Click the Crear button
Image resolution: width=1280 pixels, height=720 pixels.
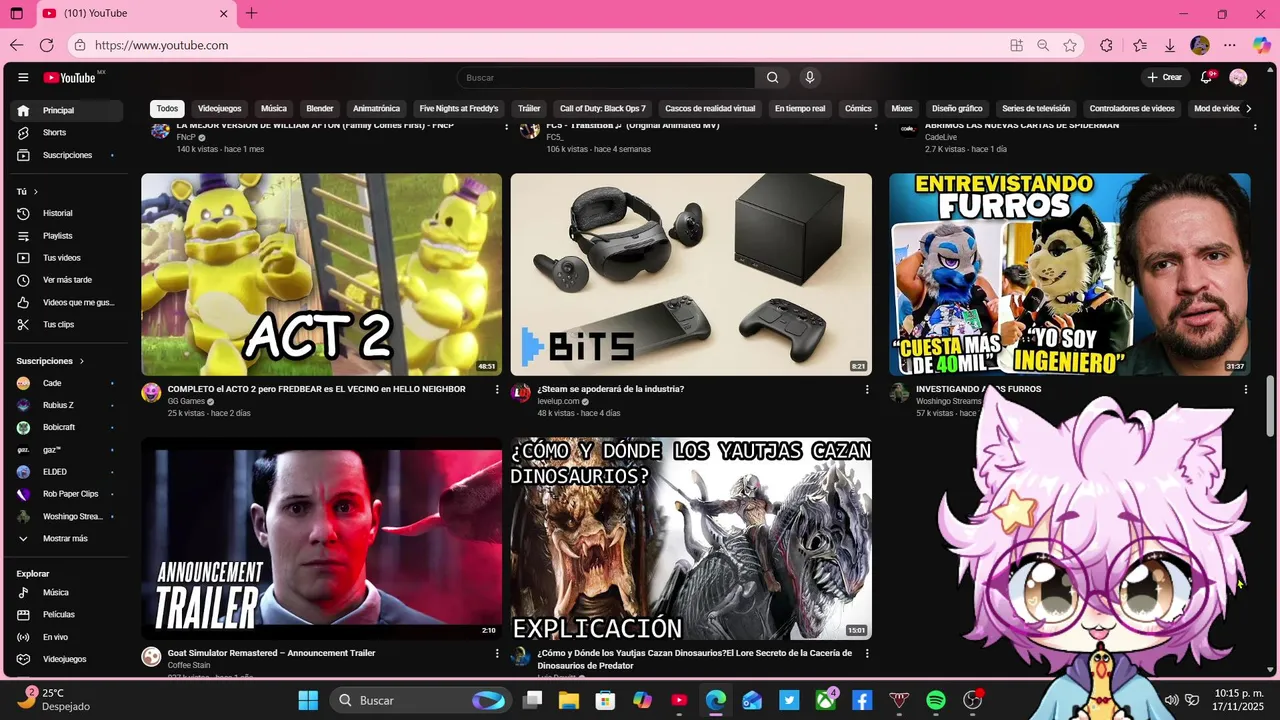(1165, 77)
